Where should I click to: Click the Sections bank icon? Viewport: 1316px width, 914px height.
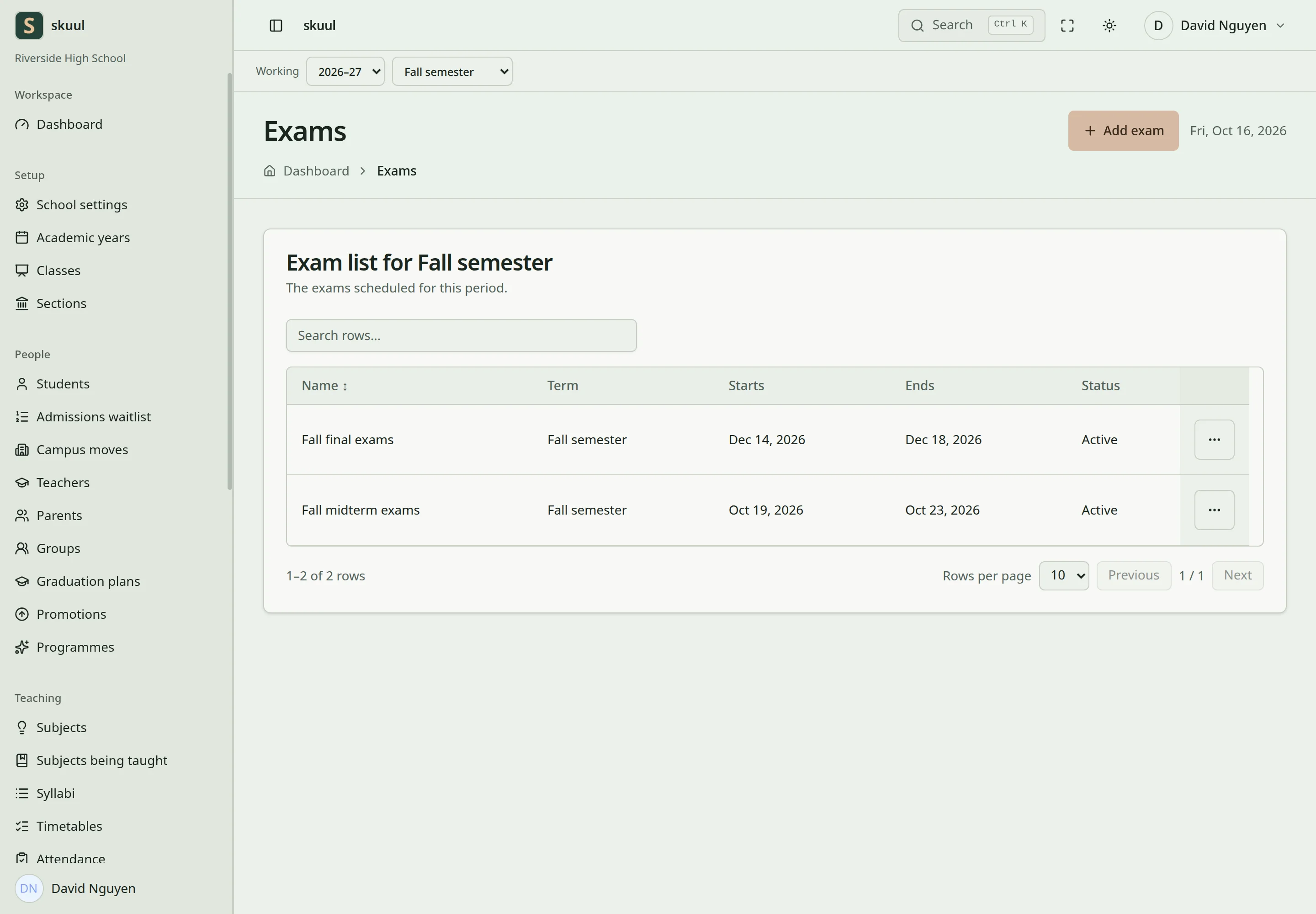(x=22, y=303)
